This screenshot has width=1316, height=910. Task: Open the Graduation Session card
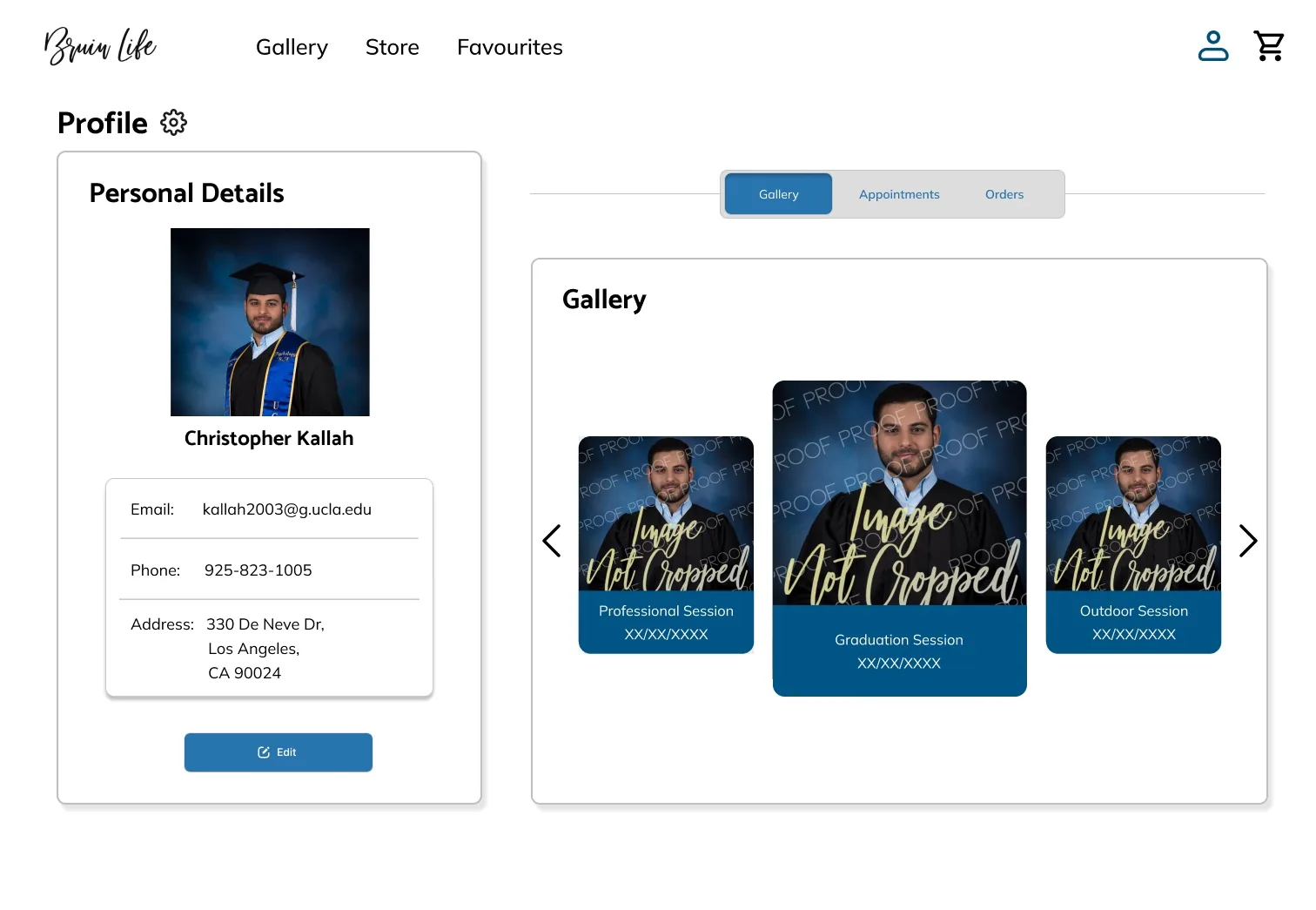(x=899, y=538)
